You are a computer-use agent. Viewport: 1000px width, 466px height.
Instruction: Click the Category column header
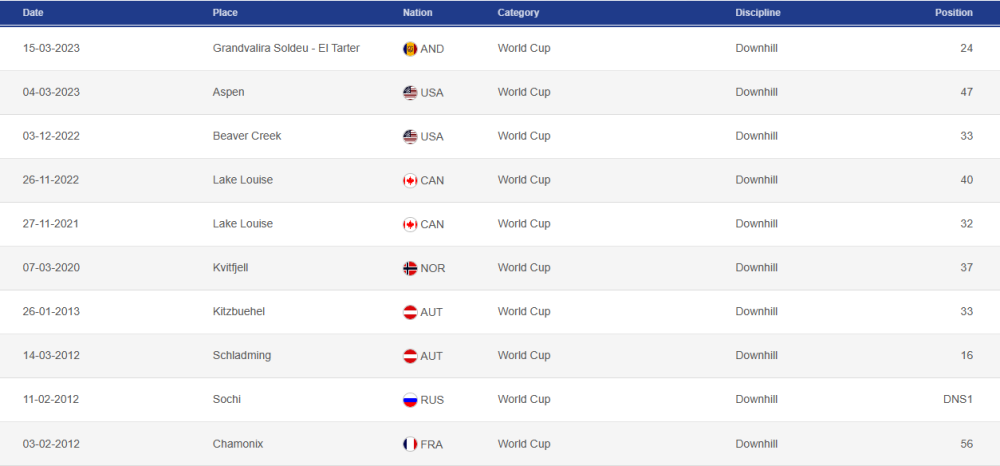[x=518, y=13]
